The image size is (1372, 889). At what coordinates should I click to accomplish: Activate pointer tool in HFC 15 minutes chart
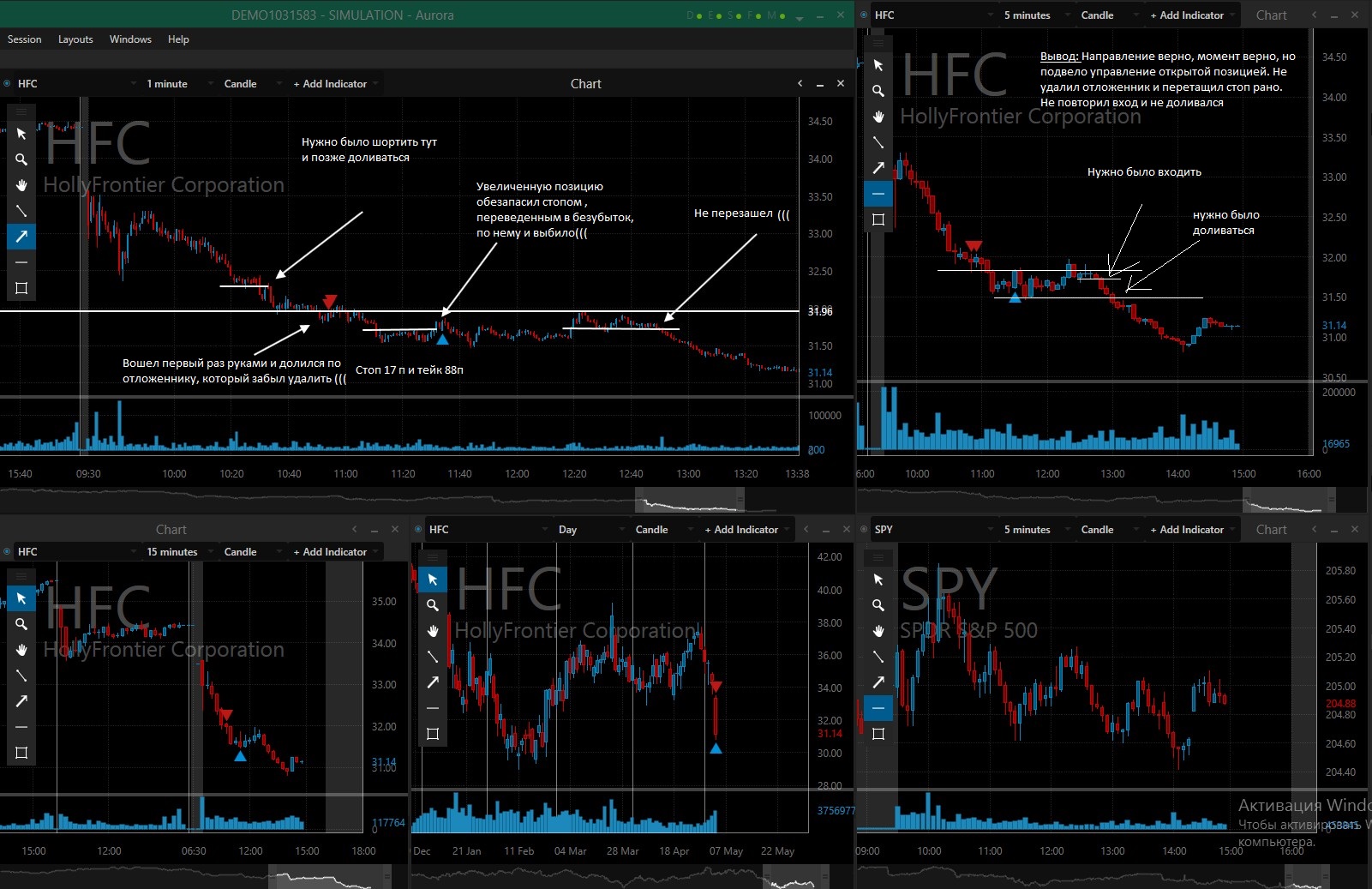click(21, 598)
